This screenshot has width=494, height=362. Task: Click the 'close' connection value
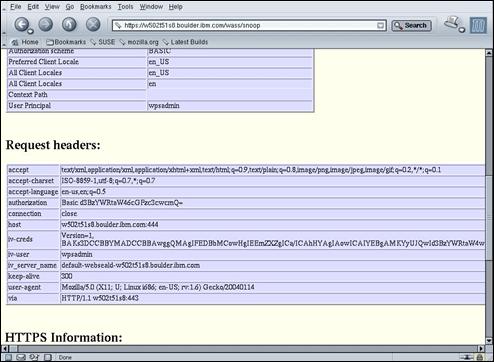pos(69,214)
